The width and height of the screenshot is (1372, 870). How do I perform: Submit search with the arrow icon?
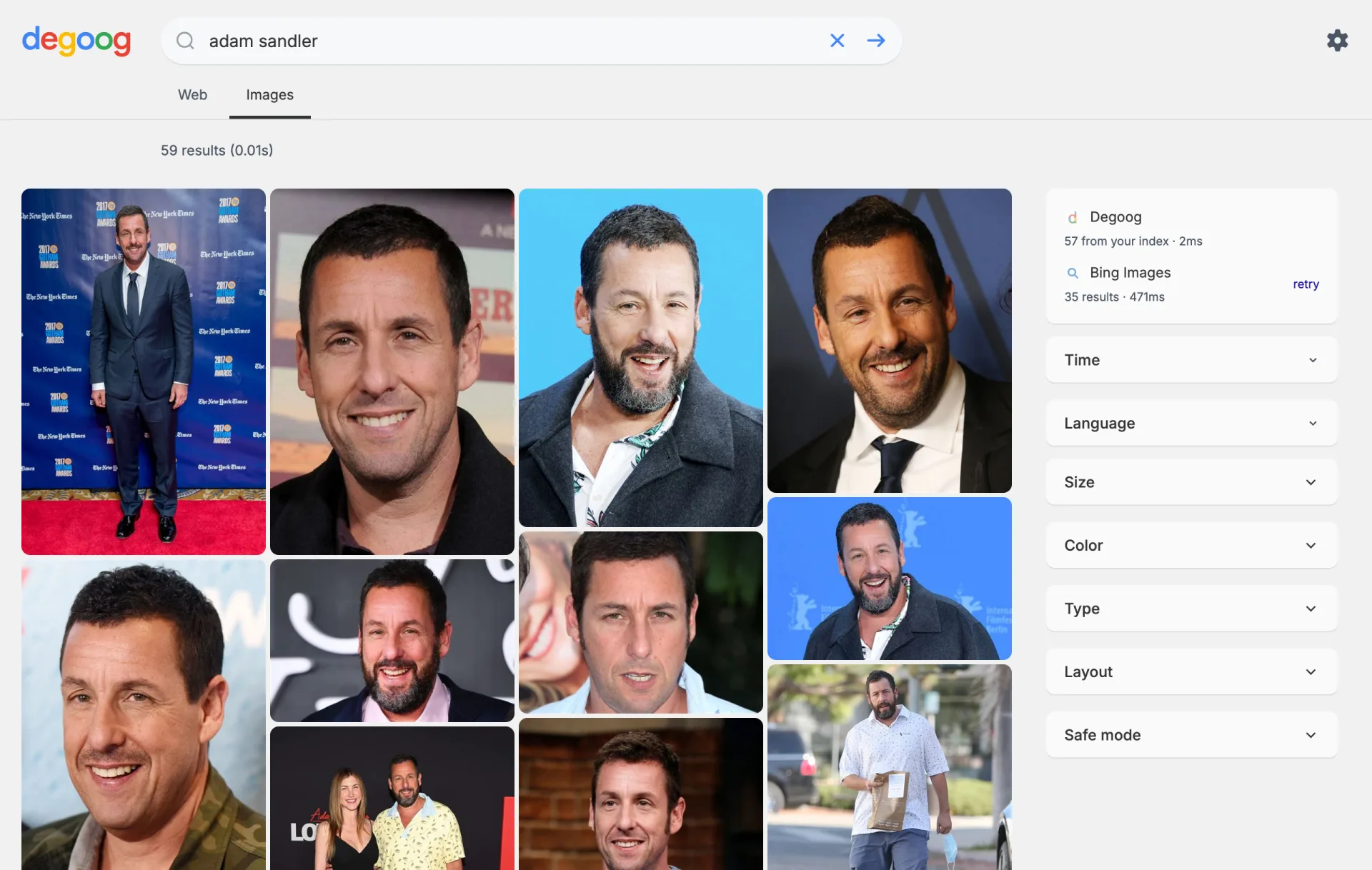tap(876, 41)
